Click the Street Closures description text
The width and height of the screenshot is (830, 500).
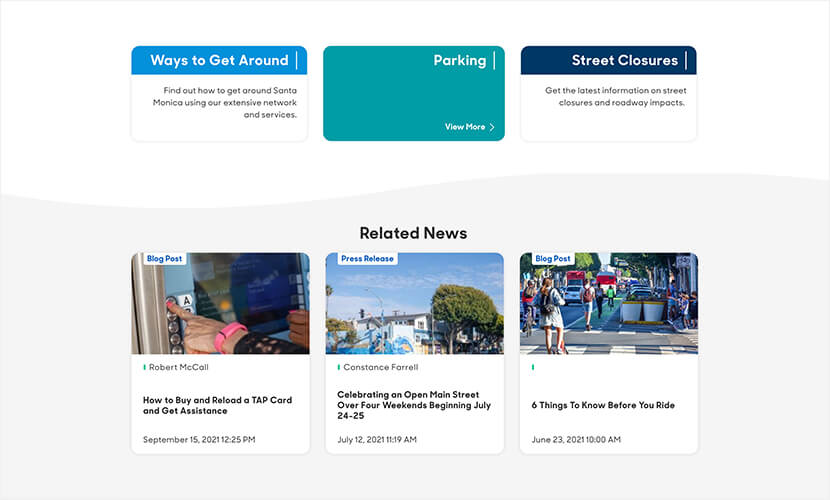616,97
